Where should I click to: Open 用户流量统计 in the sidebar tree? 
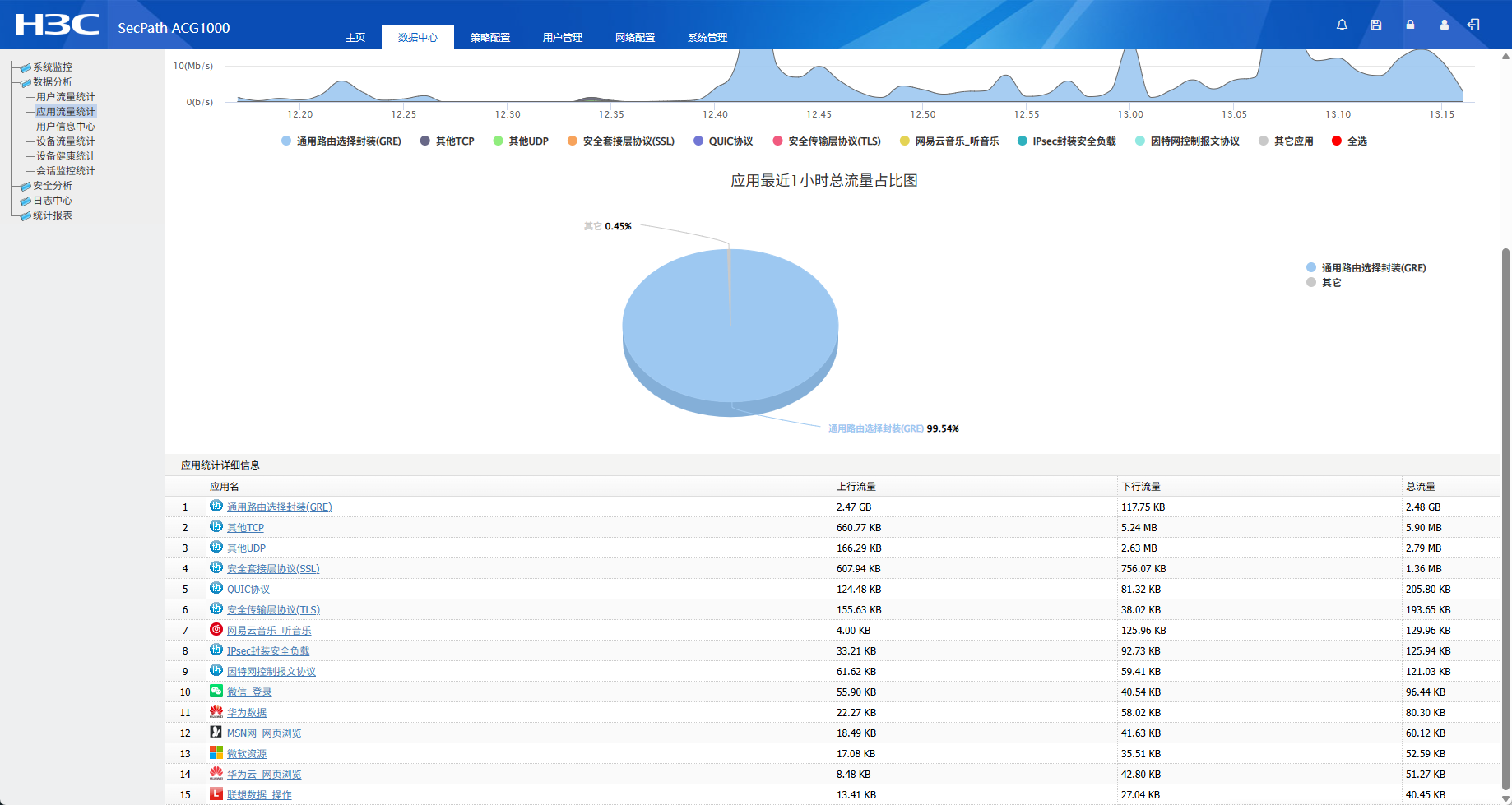pyautogui.click(x=66, y=97)
